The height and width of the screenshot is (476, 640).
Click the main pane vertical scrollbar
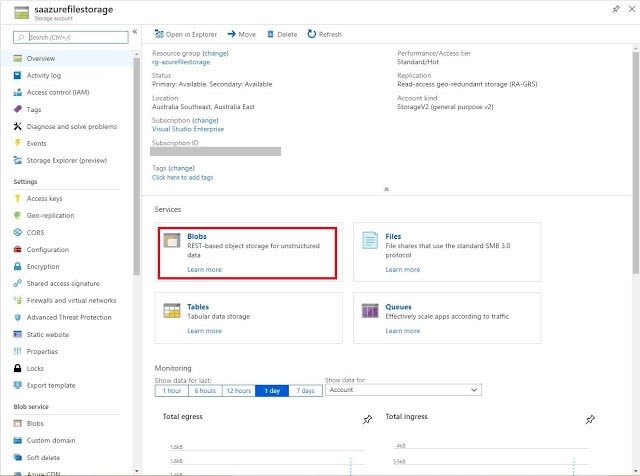pyautogui.click(x=636, y=162)
